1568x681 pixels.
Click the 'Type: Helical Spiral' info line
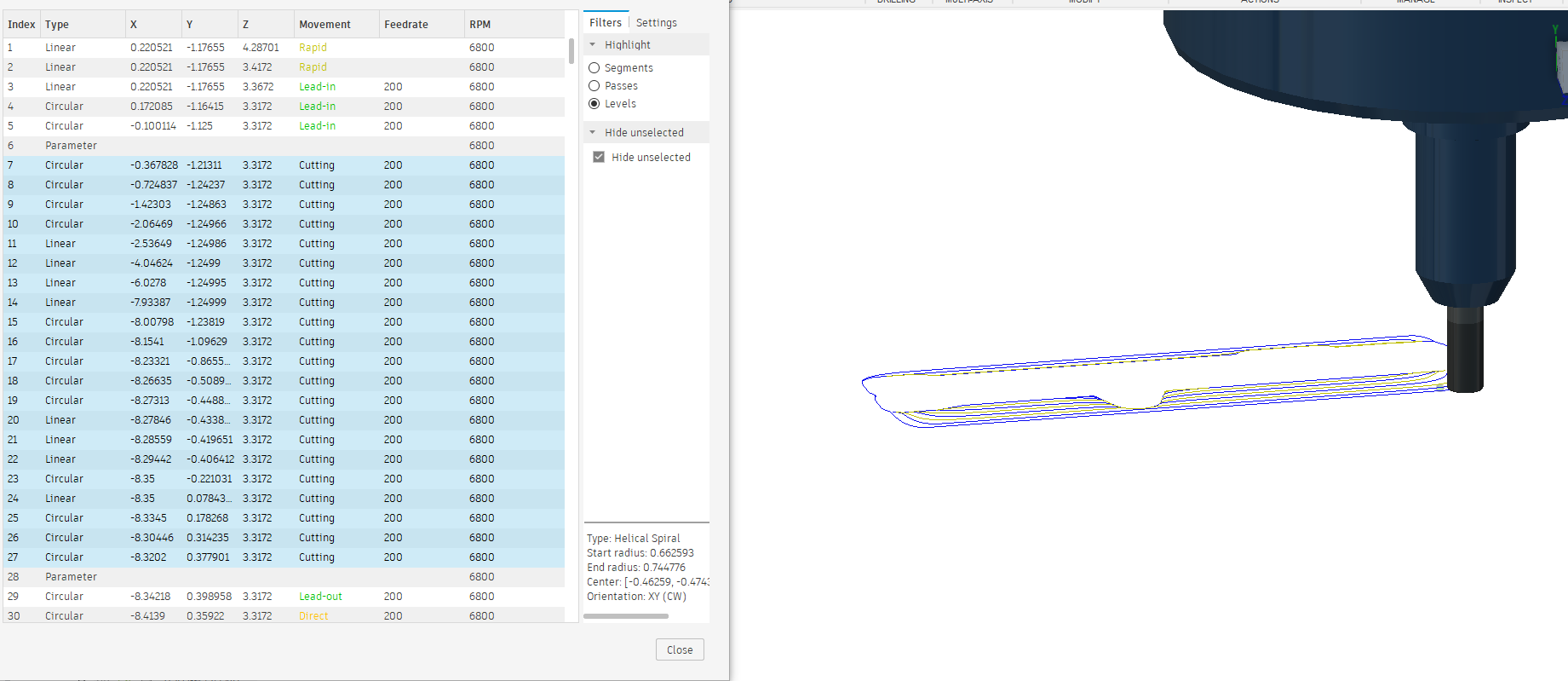pyautogui.click(x=634, y=539)
